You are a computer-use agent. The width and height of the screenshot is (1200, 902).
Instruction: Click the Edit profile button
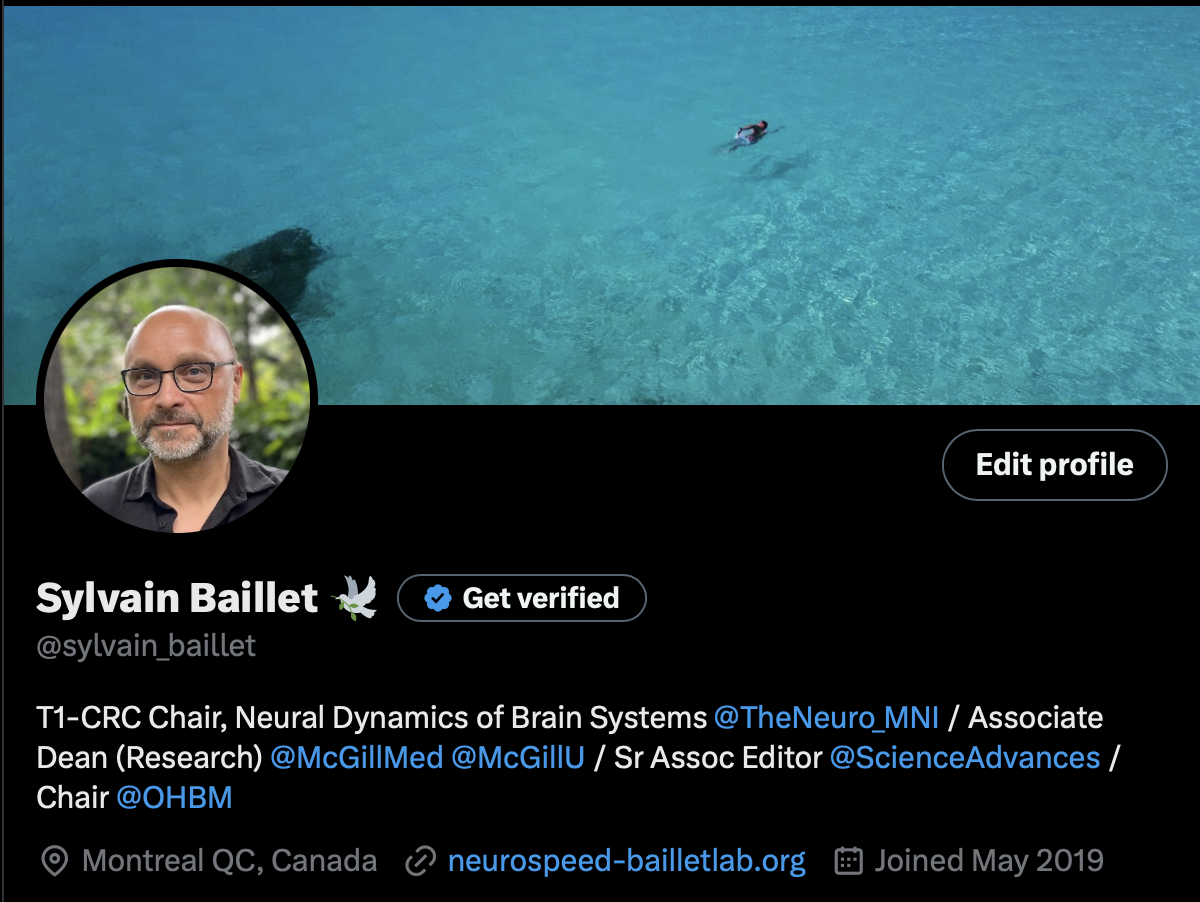(x=1054, y=465)
